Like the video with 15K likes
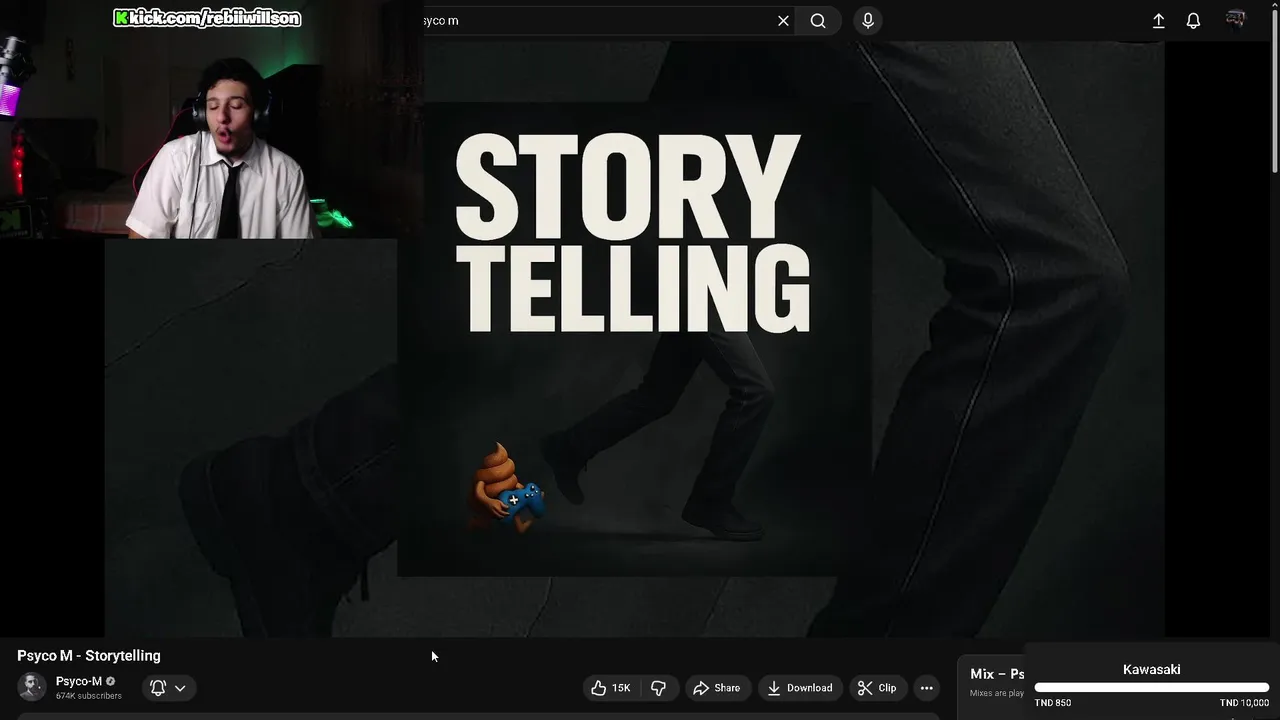The image size is (1280, 720). point(610,688)
